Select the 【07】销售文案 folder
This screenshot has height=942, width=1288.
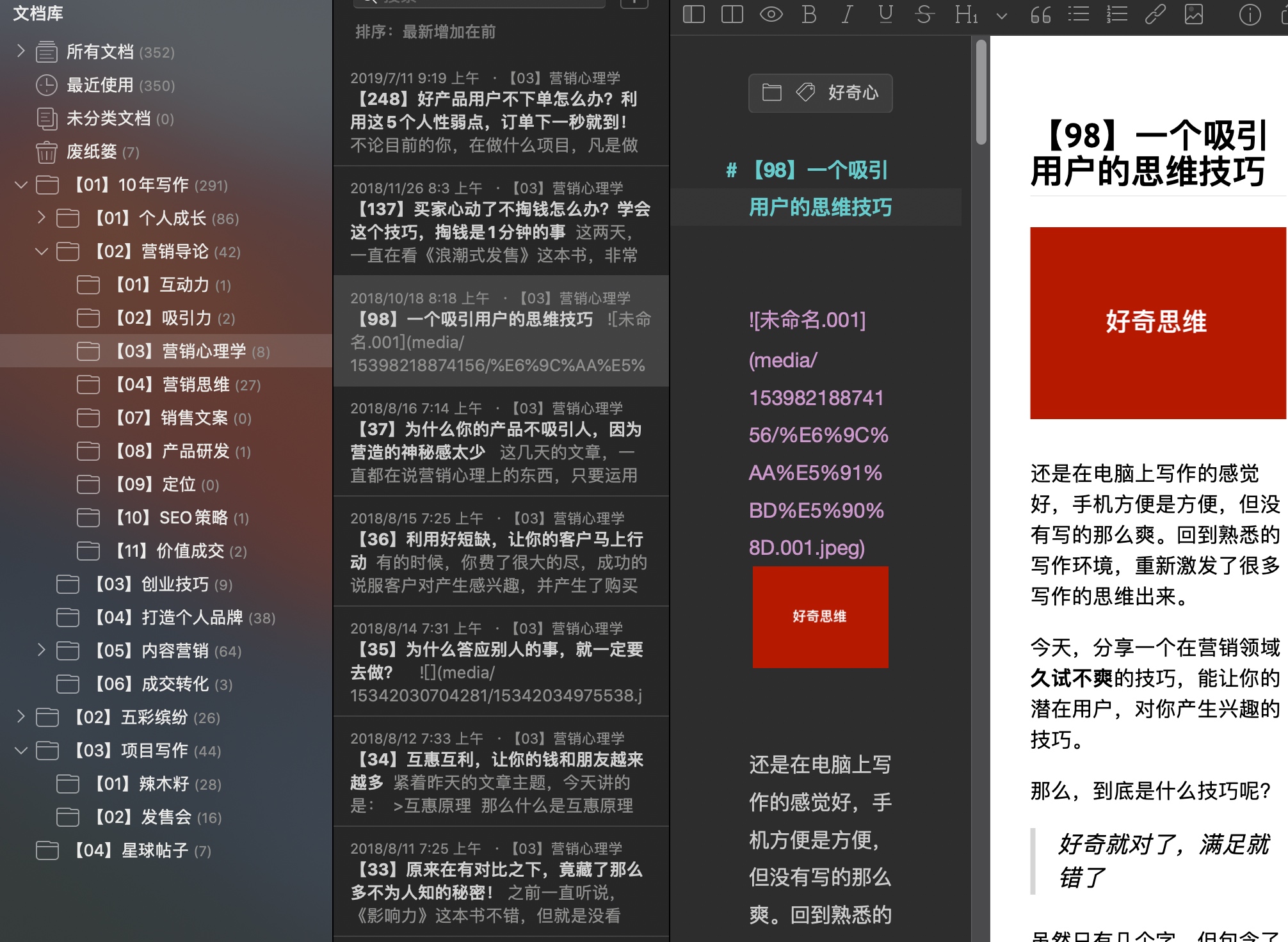(166, 418)
